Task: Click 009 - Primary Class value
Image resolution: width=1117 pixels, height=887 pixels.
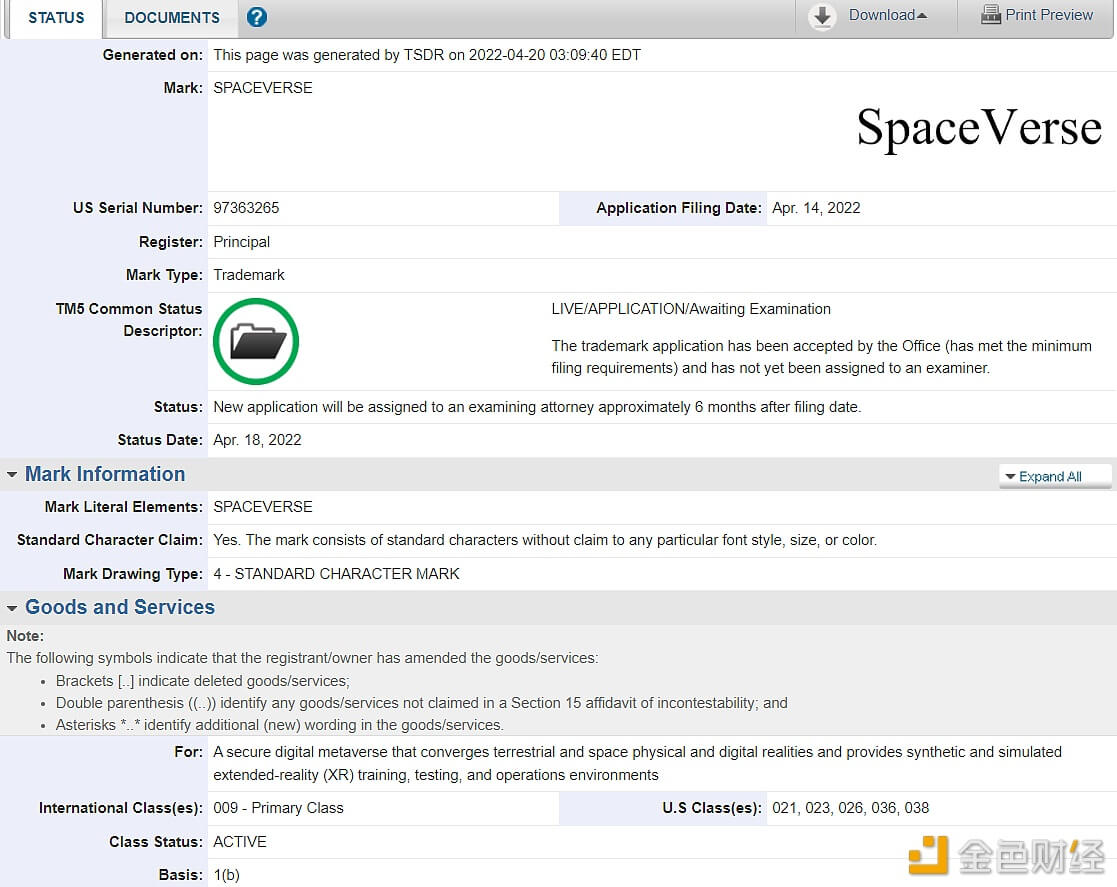Action: 279,808
